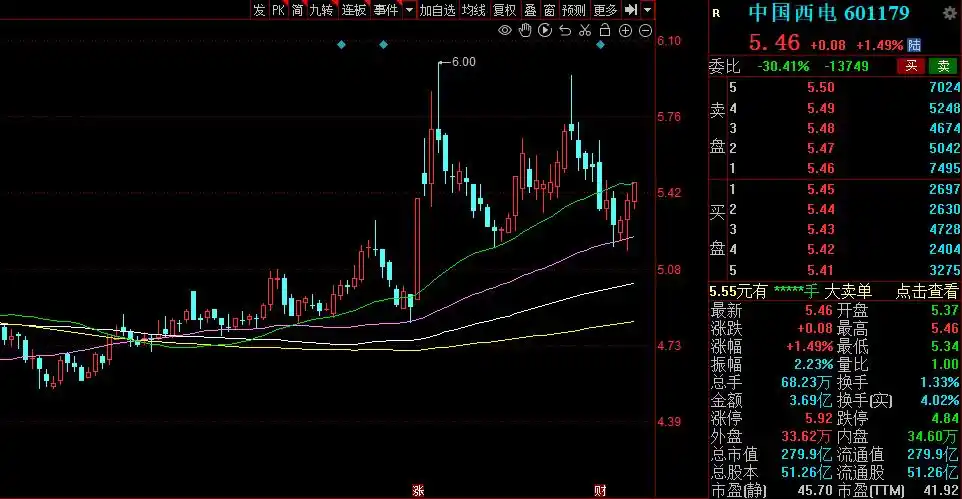Toggle the padlock lock icon
This screenshot has width=962, height=499.
[x=604, y=31]
